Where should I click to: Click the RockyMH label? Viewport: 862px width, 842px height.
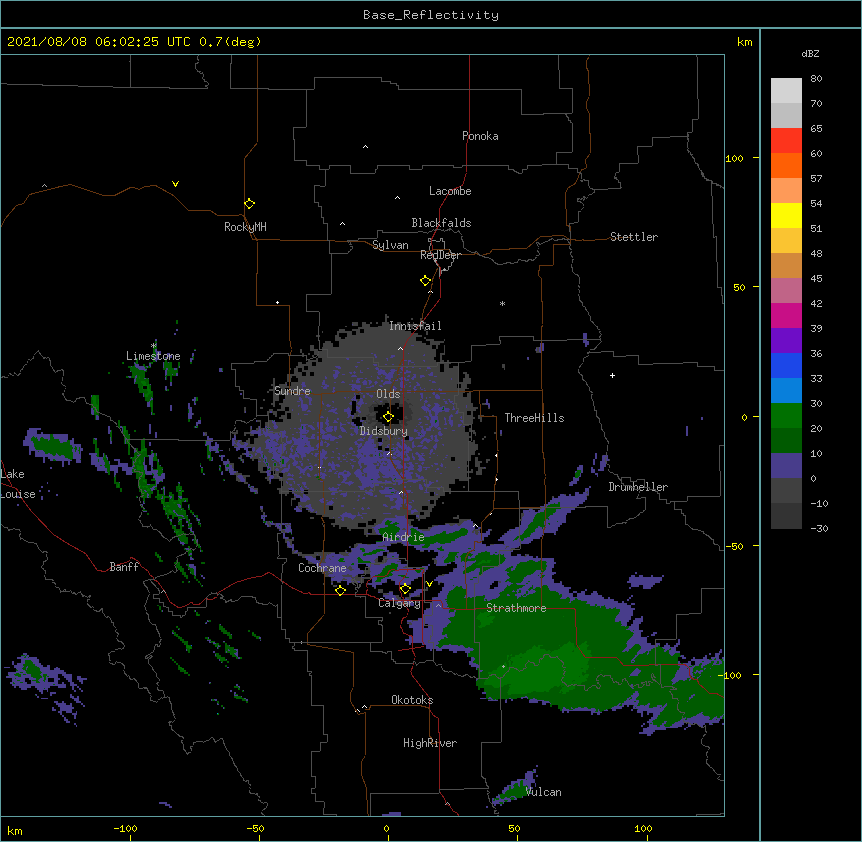point(245,227)
